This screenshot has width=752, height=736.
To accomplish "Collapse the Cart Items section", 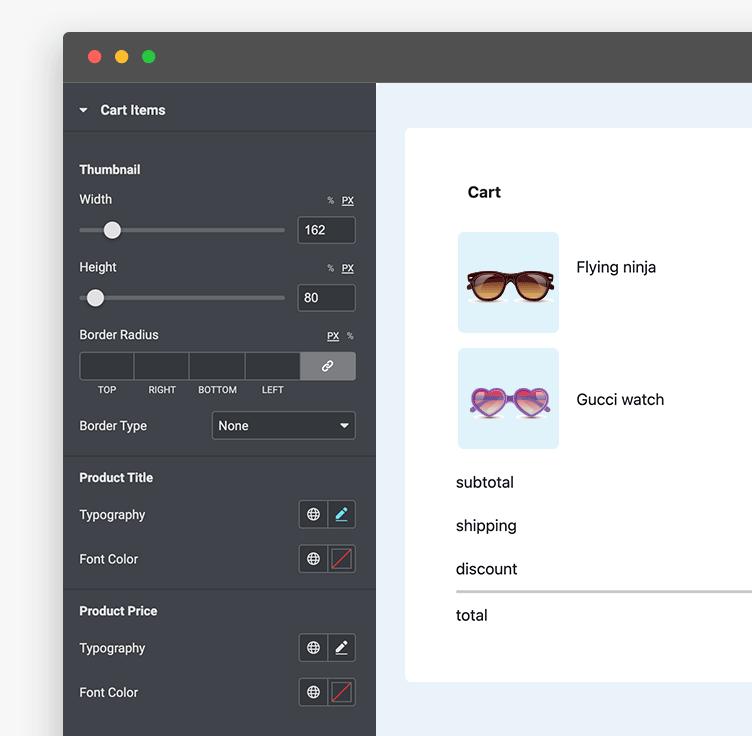I will (x=84, y=110).
